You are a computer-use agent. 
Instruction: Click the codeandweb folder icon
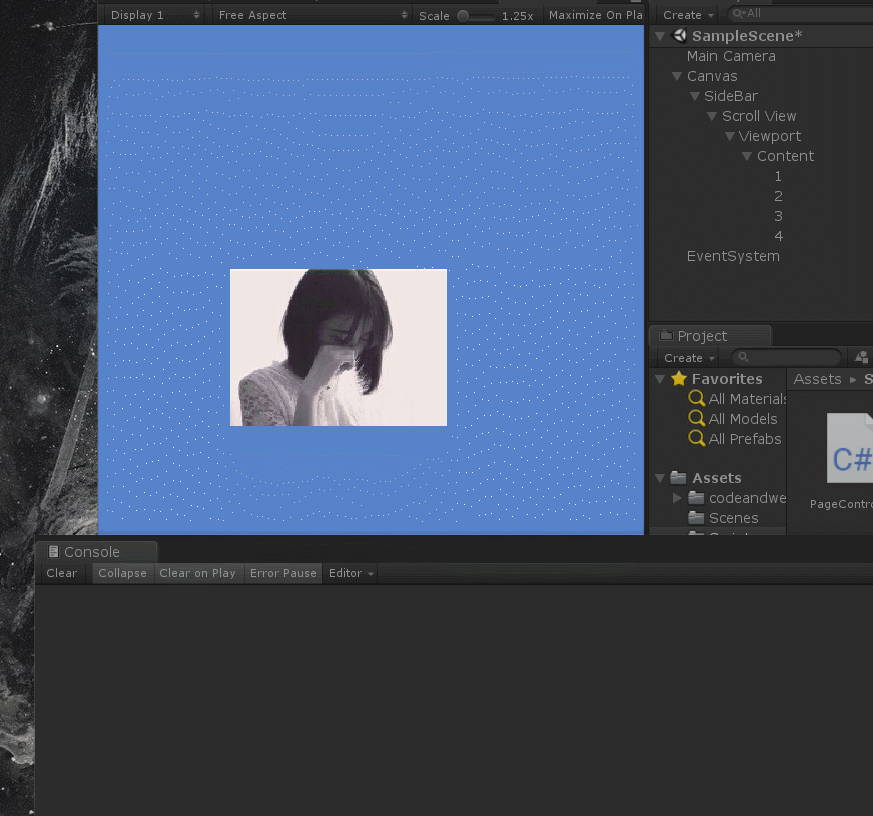[696, 498]
